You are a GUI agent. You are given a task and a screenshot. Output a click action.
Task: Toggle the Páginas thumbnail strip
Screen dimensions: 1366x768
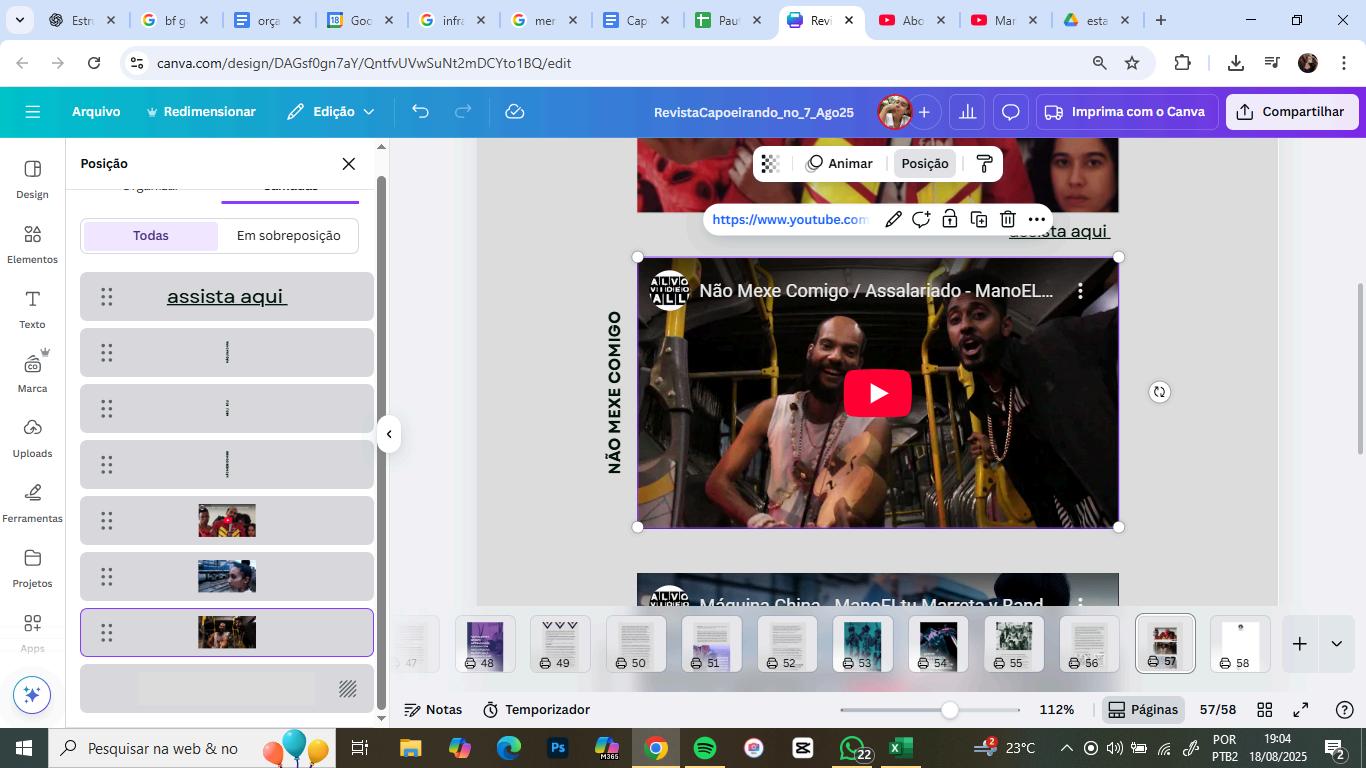click(x=1143, y=710)
